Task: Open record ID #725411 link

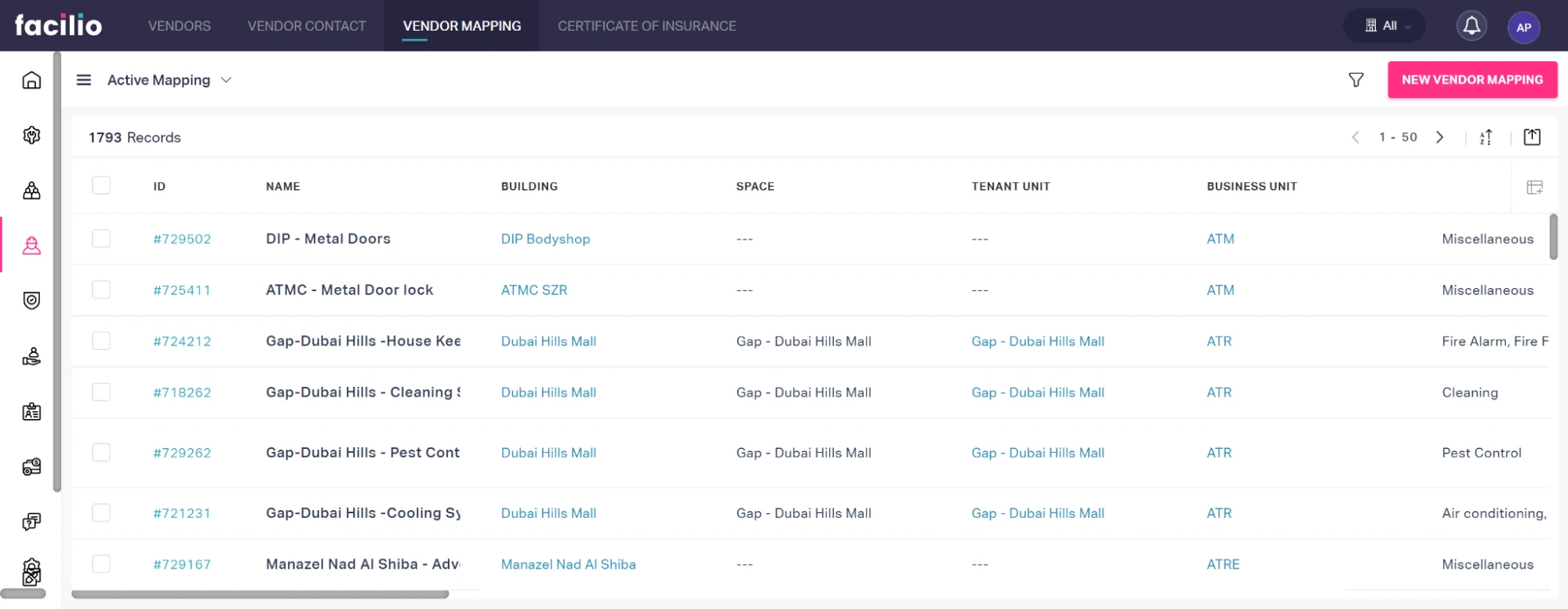Action: click(x=182, y=290)
